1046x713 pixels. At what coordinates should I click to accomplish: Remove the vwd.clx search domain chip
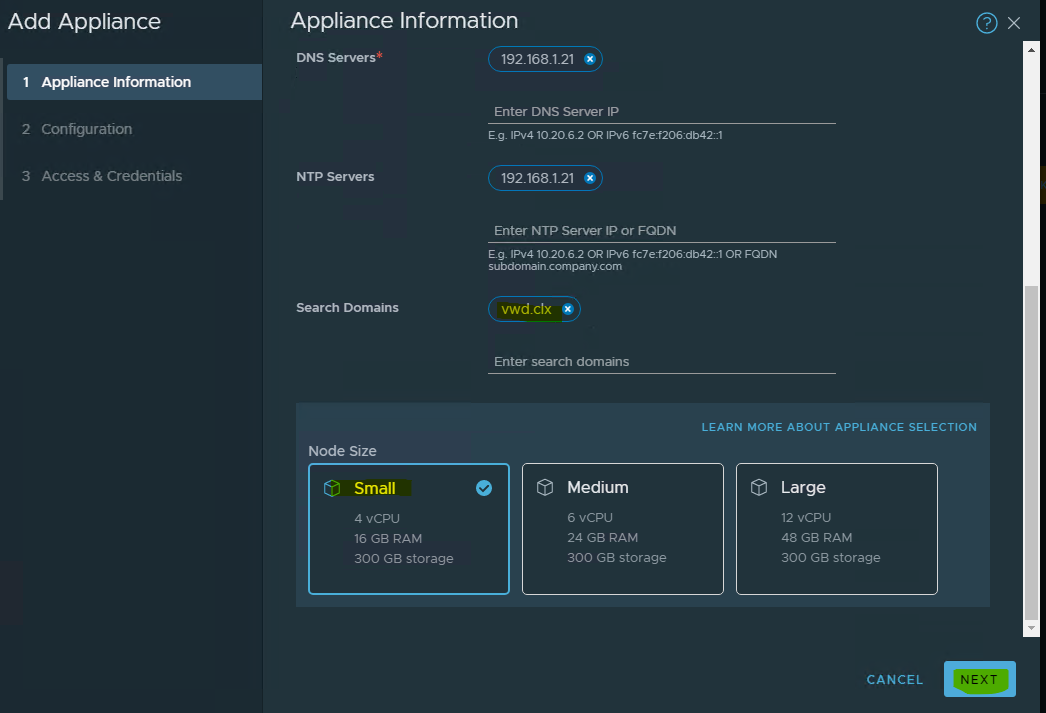(x=568, y=310)
